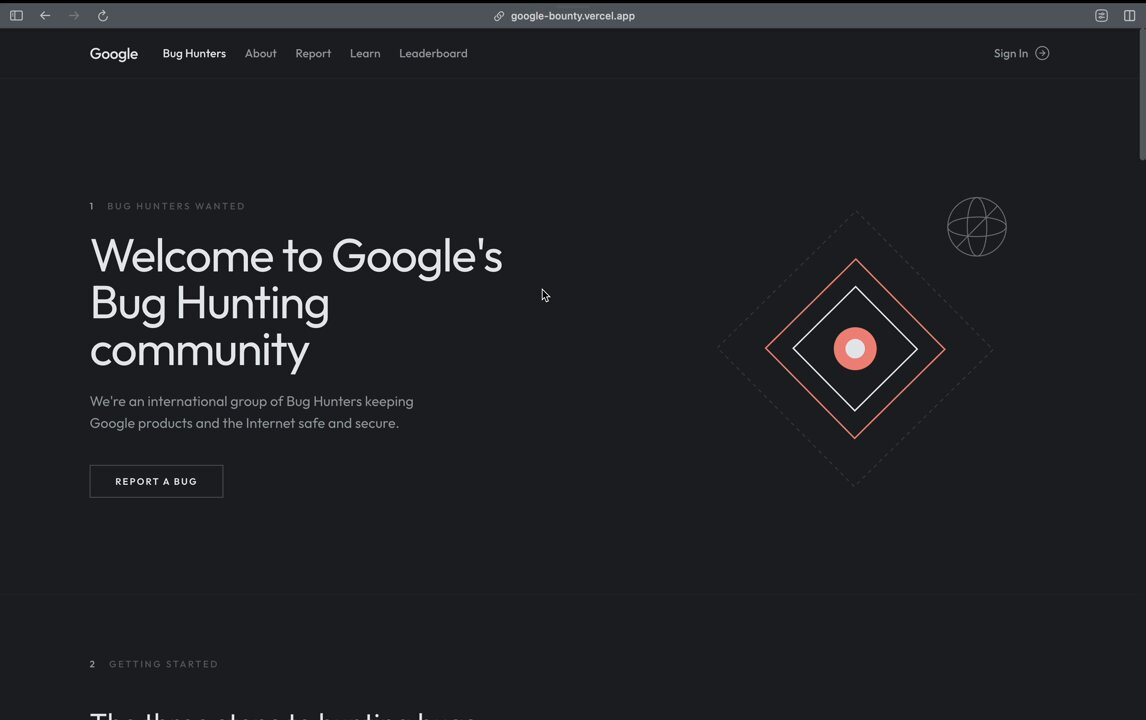The image size is (1146, 720).
Task: Click the Report a Bug button
Action: (x=156, y=481)
